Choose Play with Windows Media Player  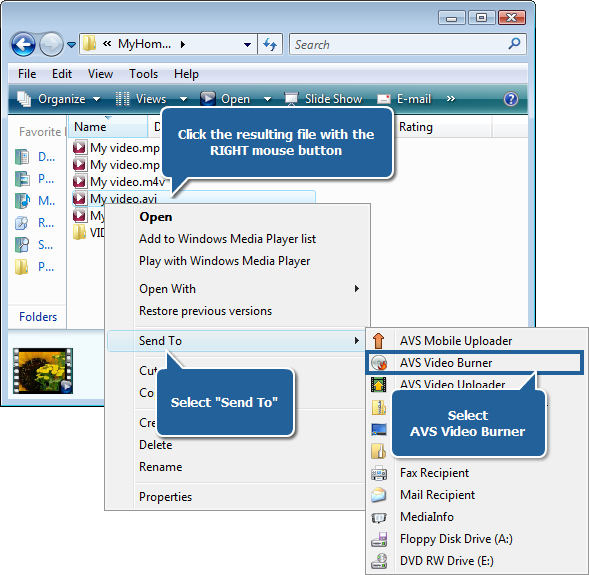tap(225, 261)
